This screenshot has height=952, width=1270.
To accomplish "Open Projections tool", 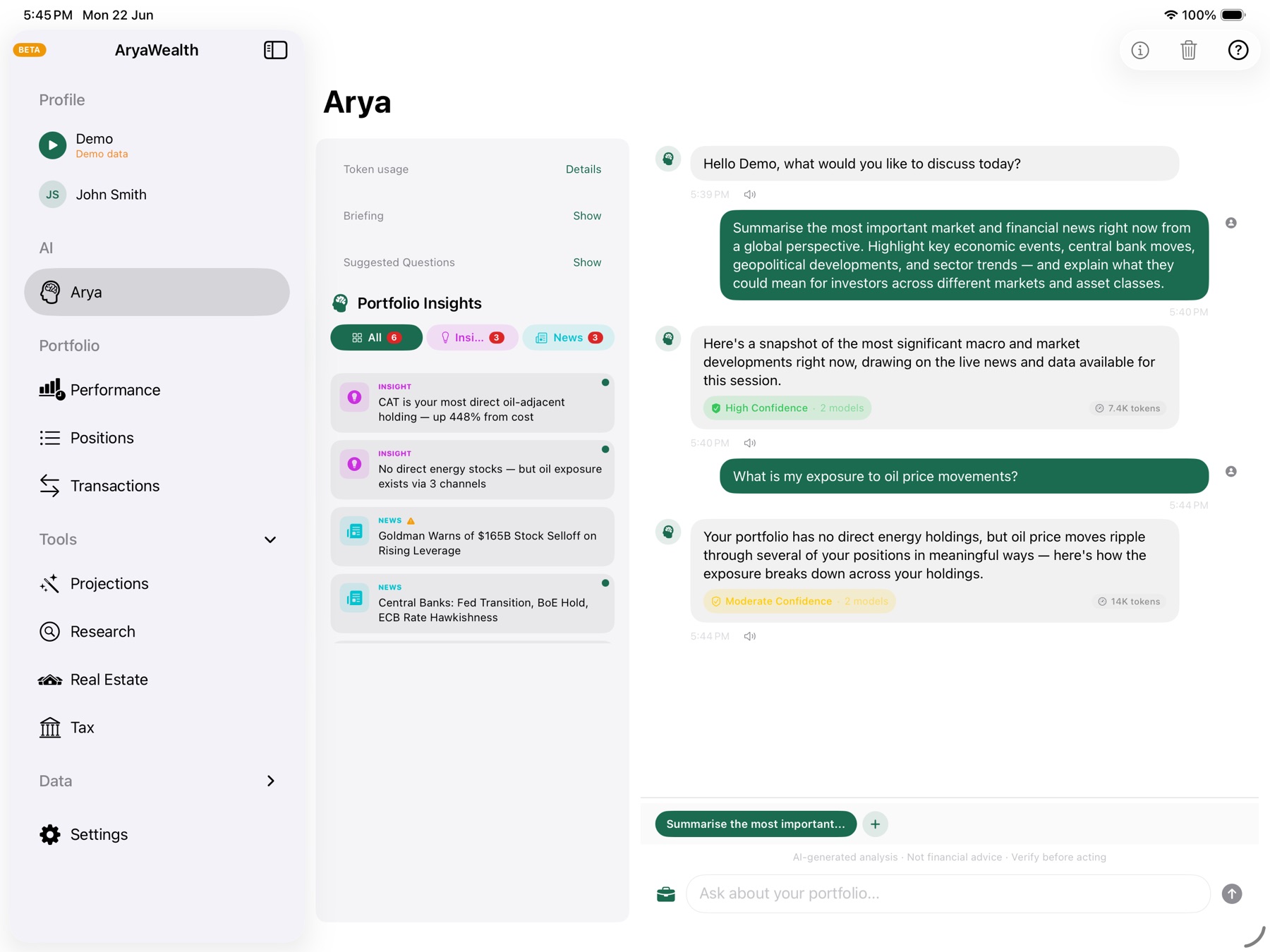I will pyautogui.click(x=157, y=584).
